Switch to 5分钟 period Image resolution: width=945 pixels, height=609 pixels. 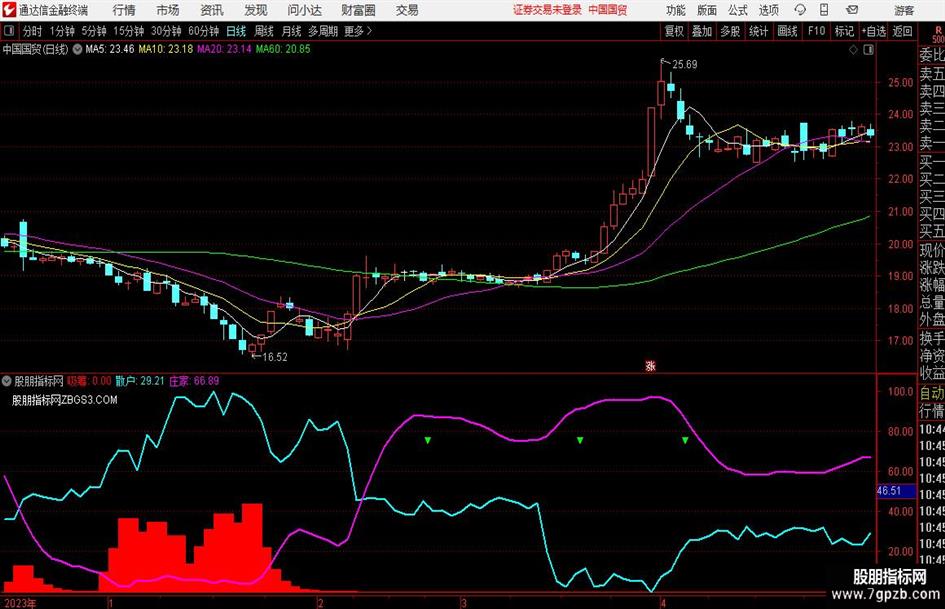pos(93,31)
